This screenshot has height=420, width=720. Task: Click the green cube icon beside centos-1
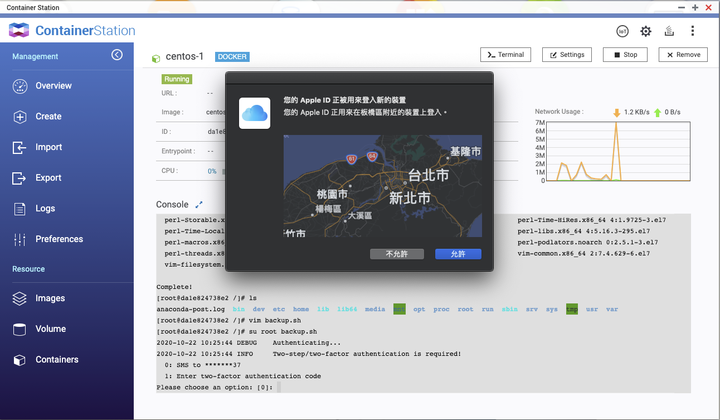pos(156,58)
